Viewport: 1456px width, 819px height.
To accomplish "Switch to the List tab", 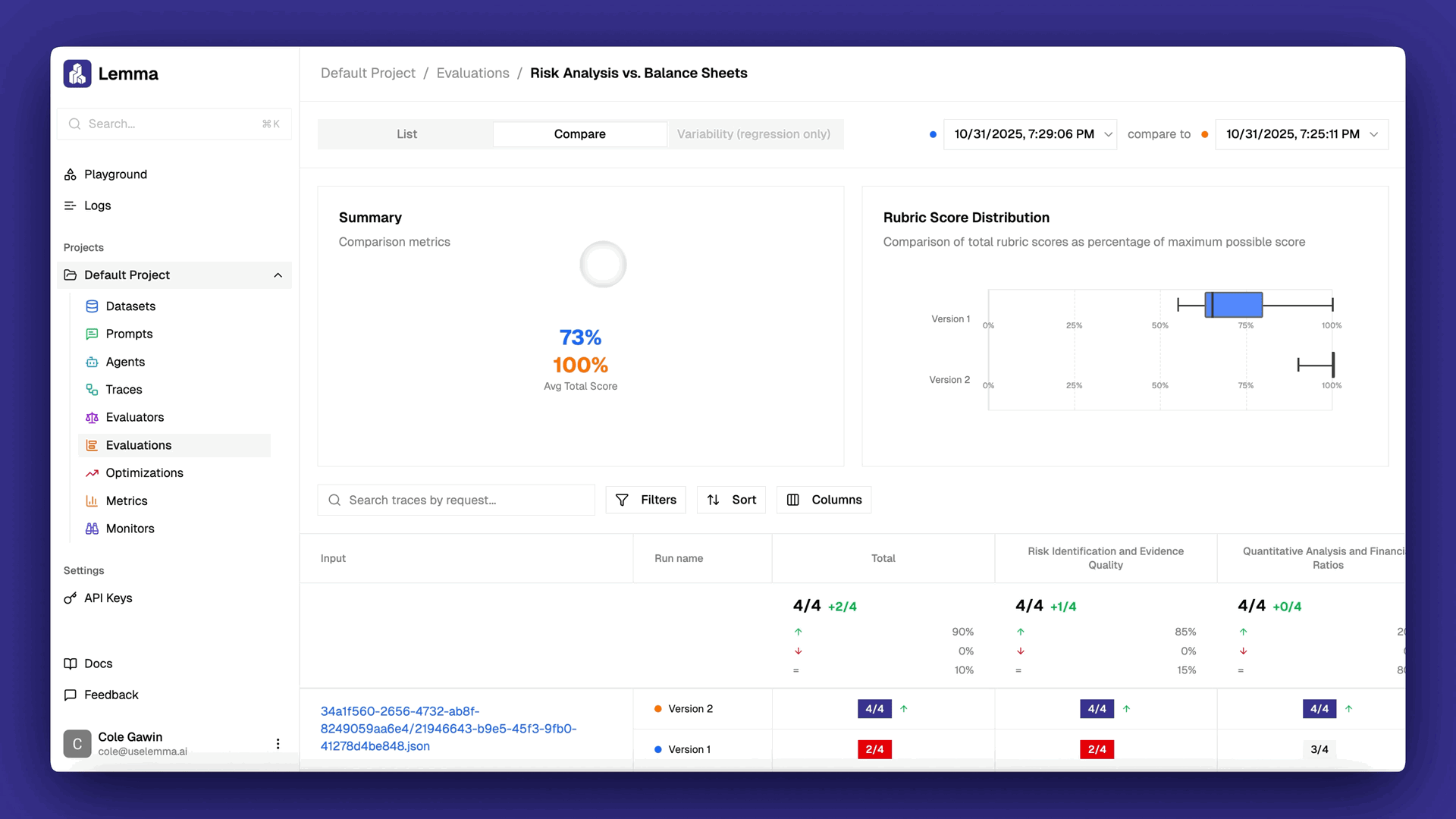I will click(x=406, y=134).
